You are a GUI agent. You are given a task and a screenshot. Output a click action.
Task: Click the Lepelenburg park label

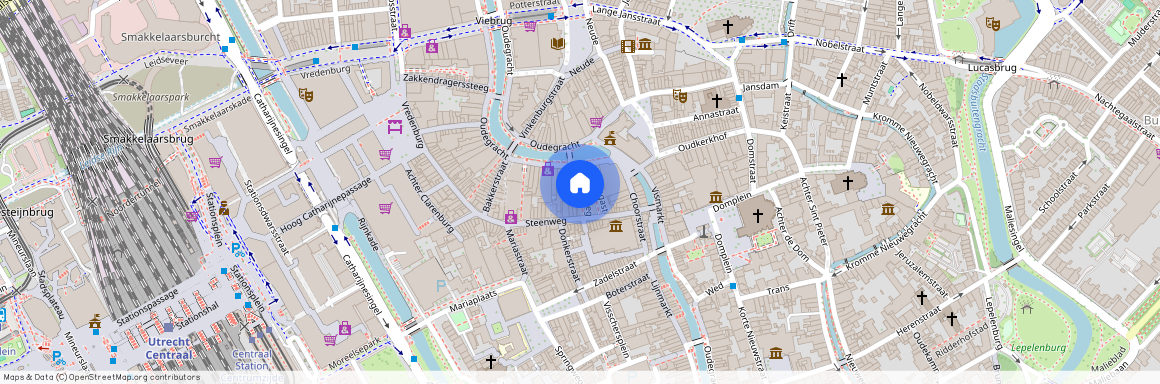[x=1039, y=348]
